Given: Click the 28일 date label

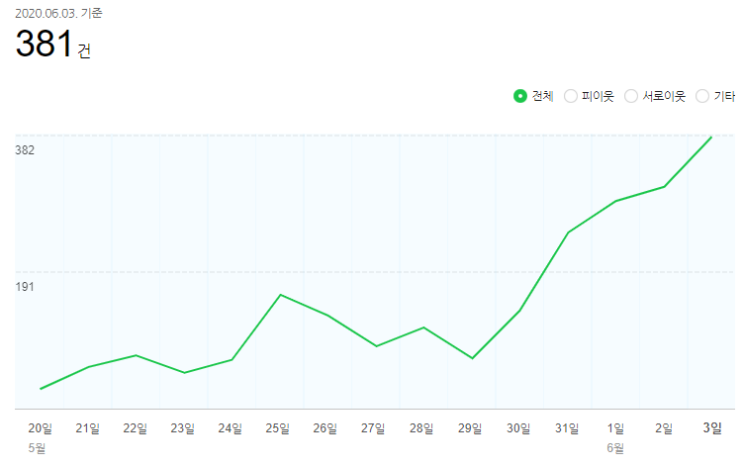Looking at the screenshot, I should 421,428.
